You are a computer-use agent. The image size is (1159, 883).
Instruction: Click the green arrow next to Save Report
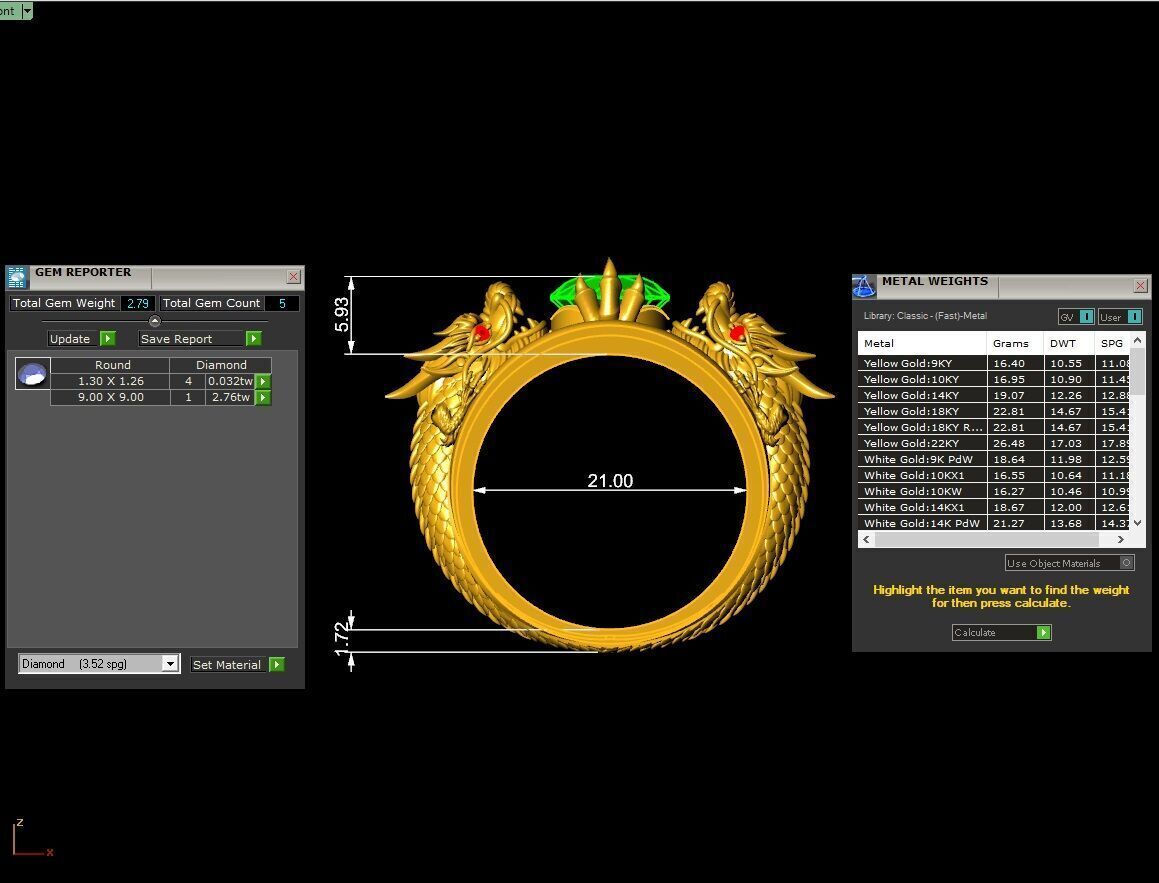tap(254, 338)
